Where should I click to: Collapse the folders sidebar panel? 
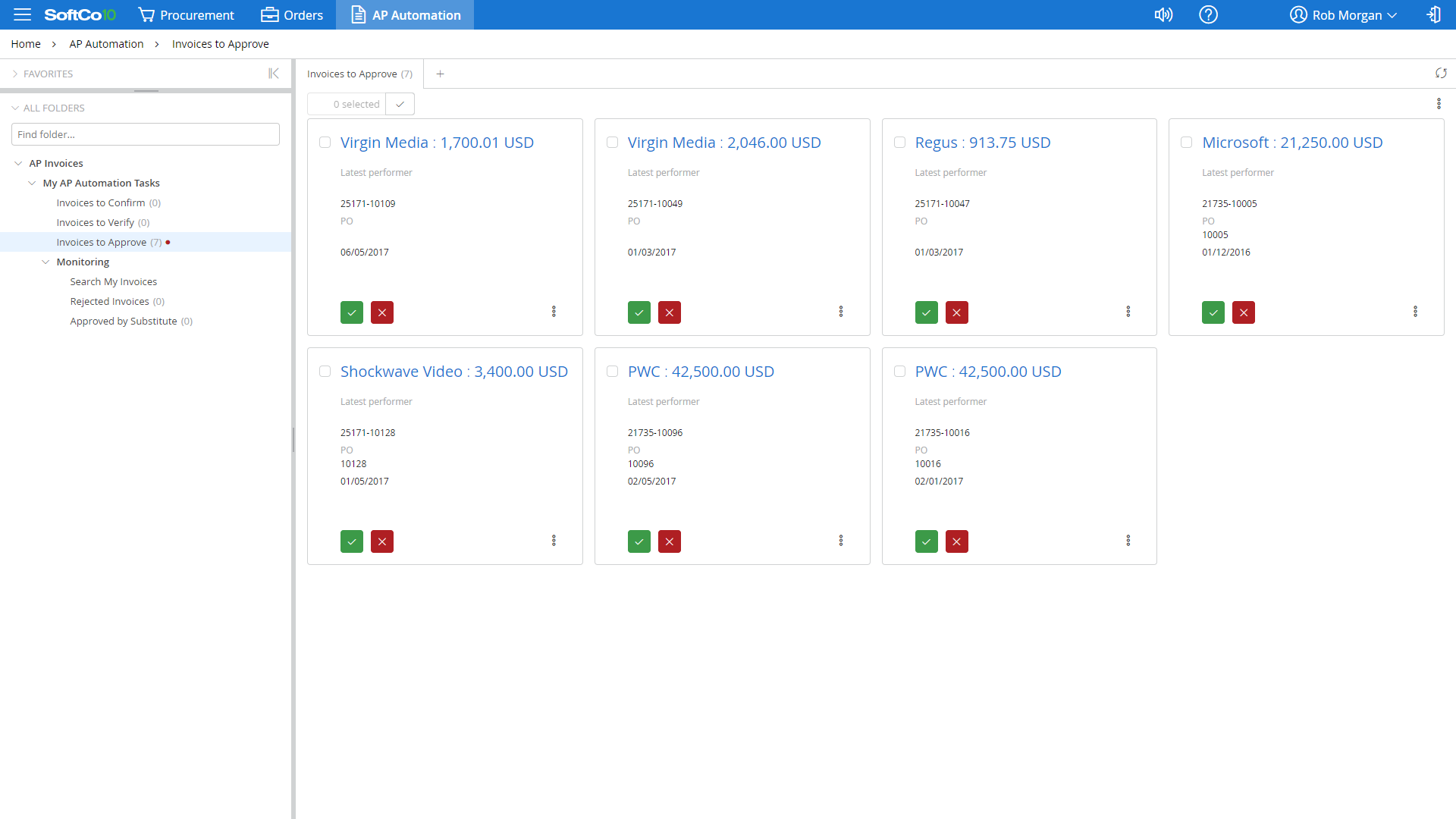click(274, 74)
